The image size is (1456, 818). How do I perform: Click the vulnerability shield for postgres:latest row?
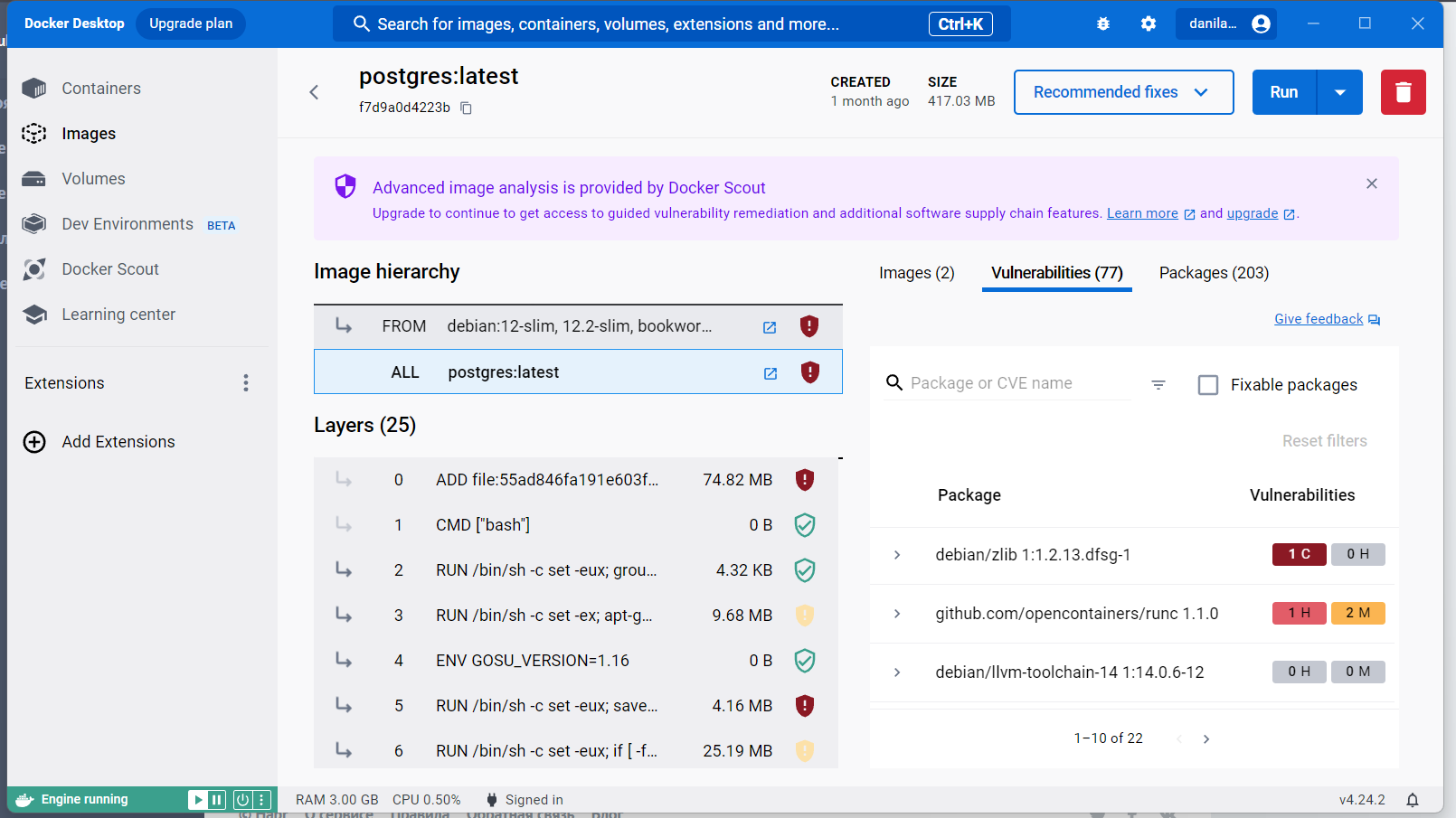point(810,372)
